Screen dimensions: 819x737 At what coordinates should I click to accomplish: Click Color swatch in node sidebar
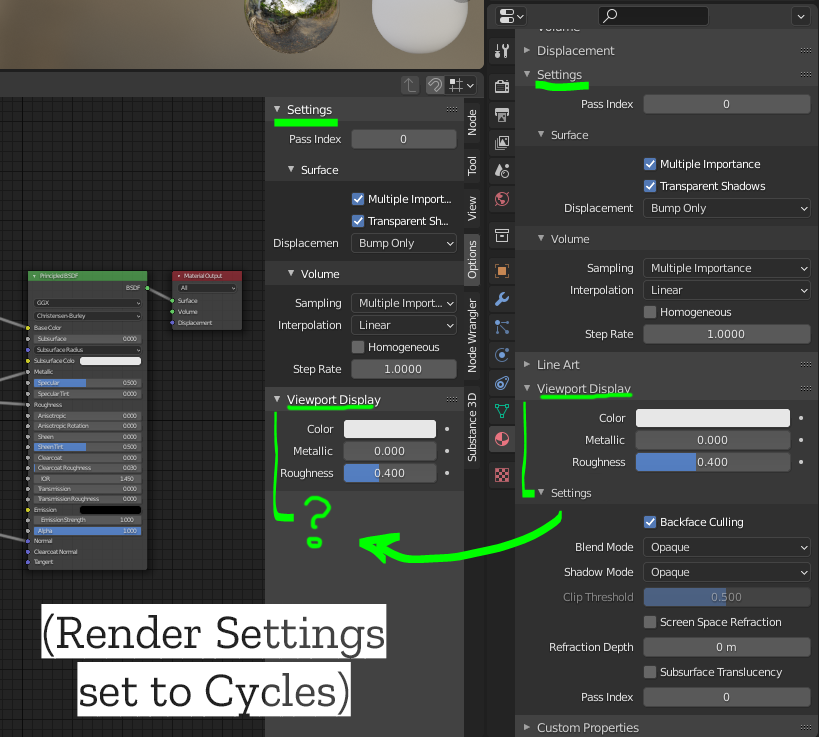390,429
